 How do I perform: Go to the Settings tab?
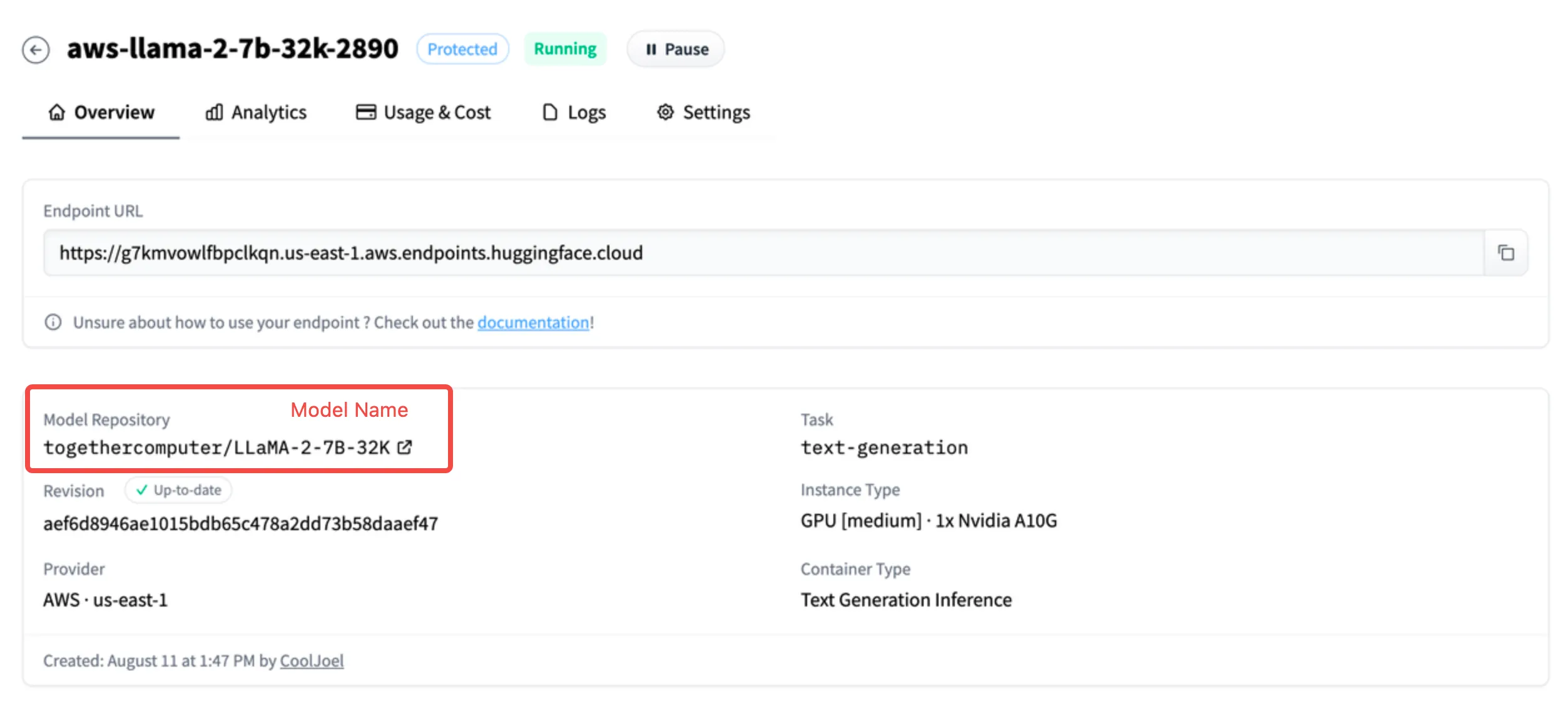[716, 113]
